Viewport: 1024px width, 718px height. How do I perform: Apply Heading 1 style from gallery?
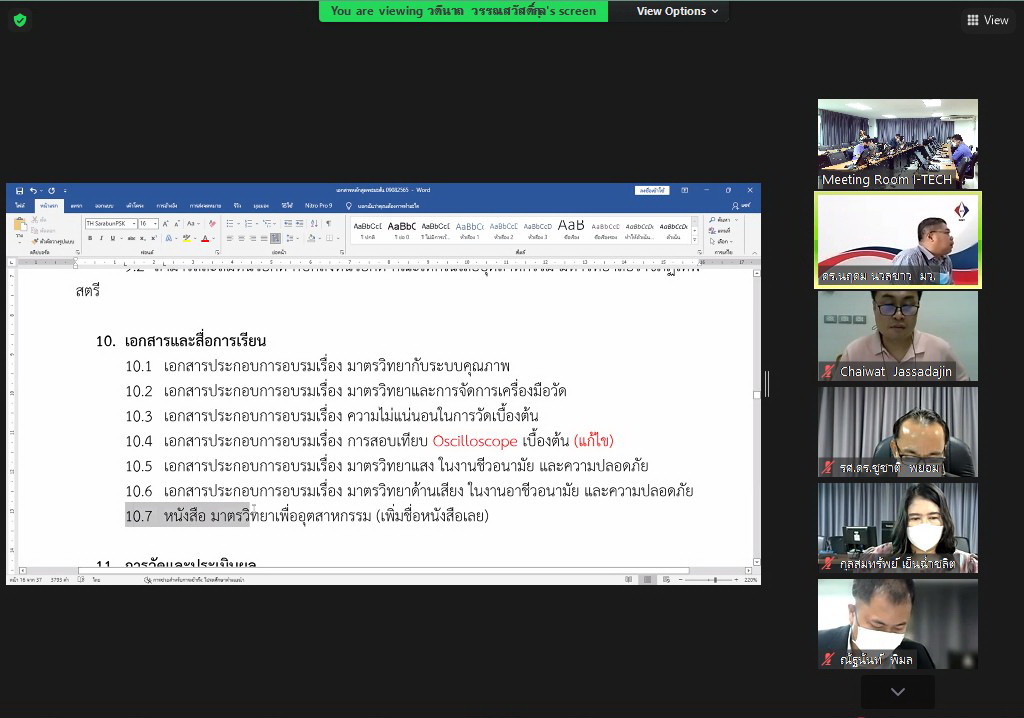[x=470, y=230]
